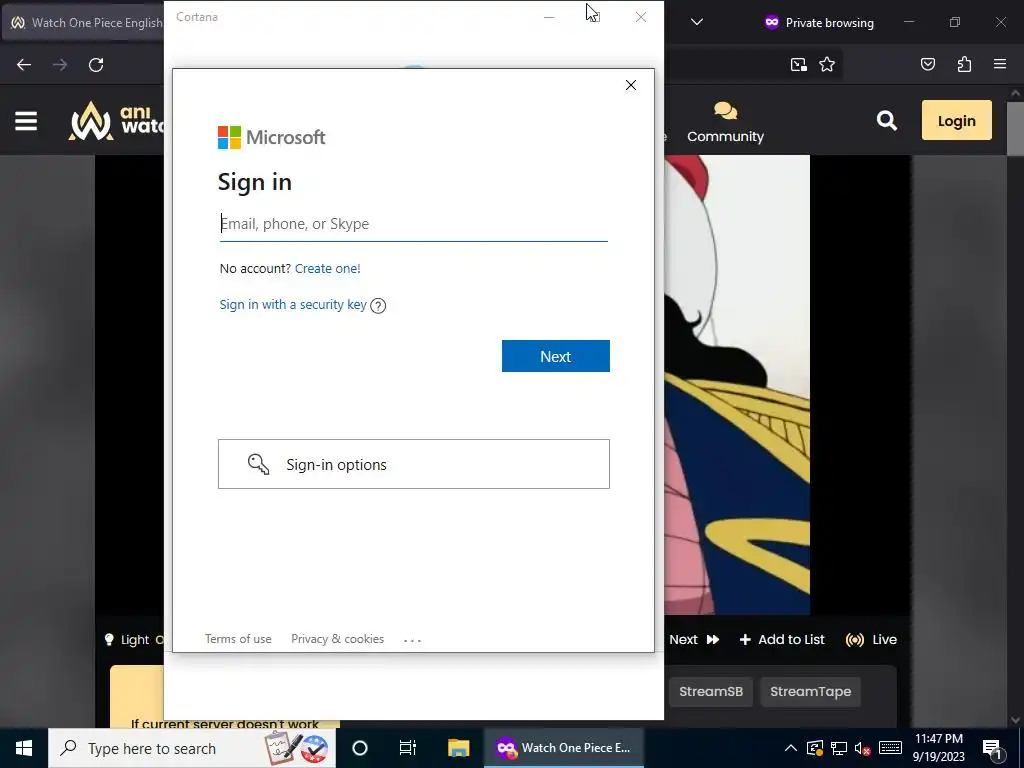Click the Firefox back arrow
Image resolution: width=1024 pixels, height=768 pixels.
[24, 65]
